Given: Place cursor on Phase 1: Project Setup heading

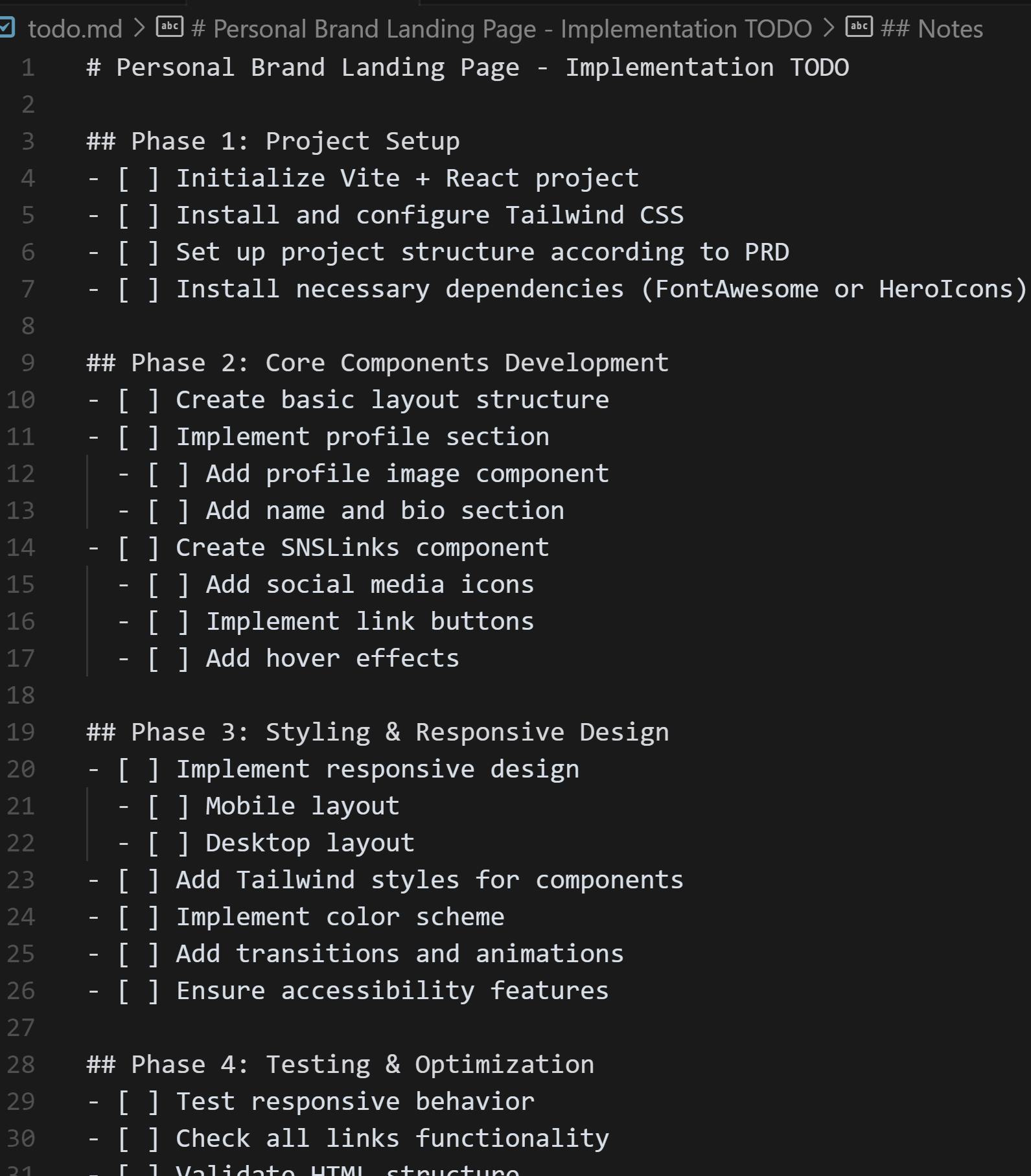Looking at the screenshot, I should coord(273,141).
